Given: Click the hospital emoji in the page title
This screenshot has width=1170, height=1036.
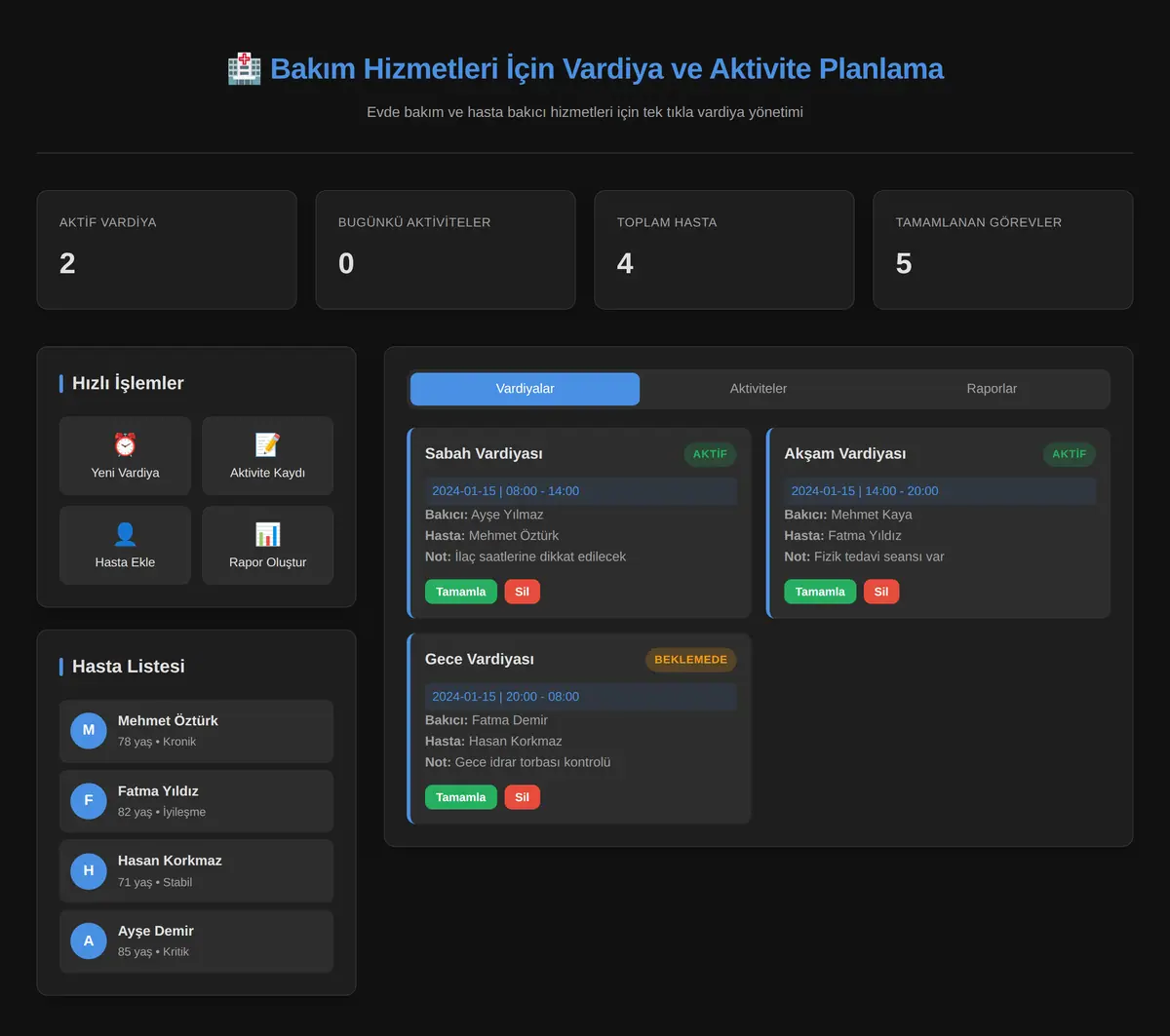Looking at the screenshot, I should (244, 69).
